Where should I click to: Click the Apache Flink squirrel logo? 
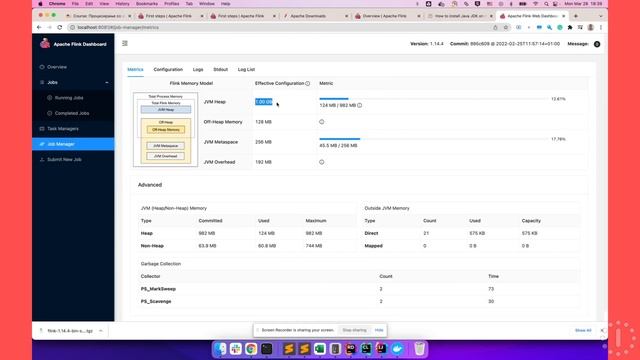(45, 43)
